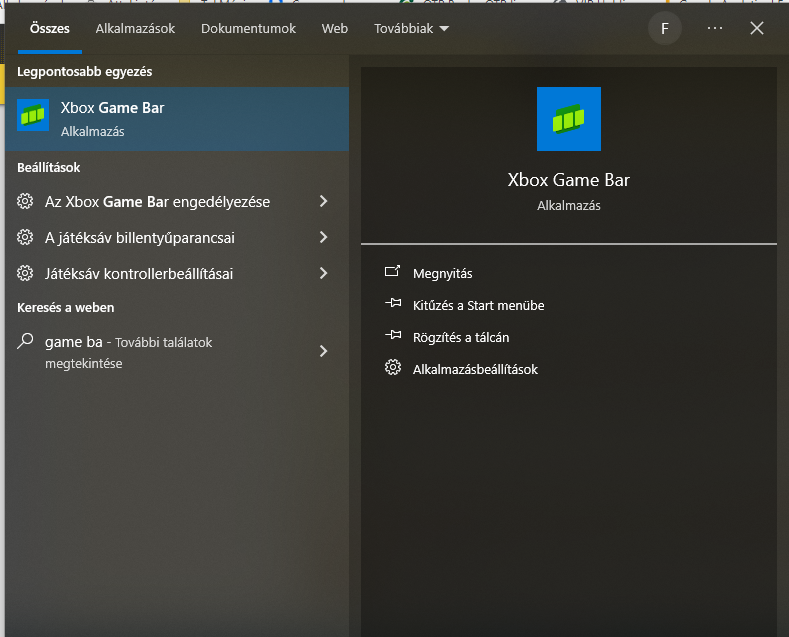Viewport: 789px width, 637px height.
Task: Click the Xbox Game Bar title in details pane
Action: [x=569, y=180]
